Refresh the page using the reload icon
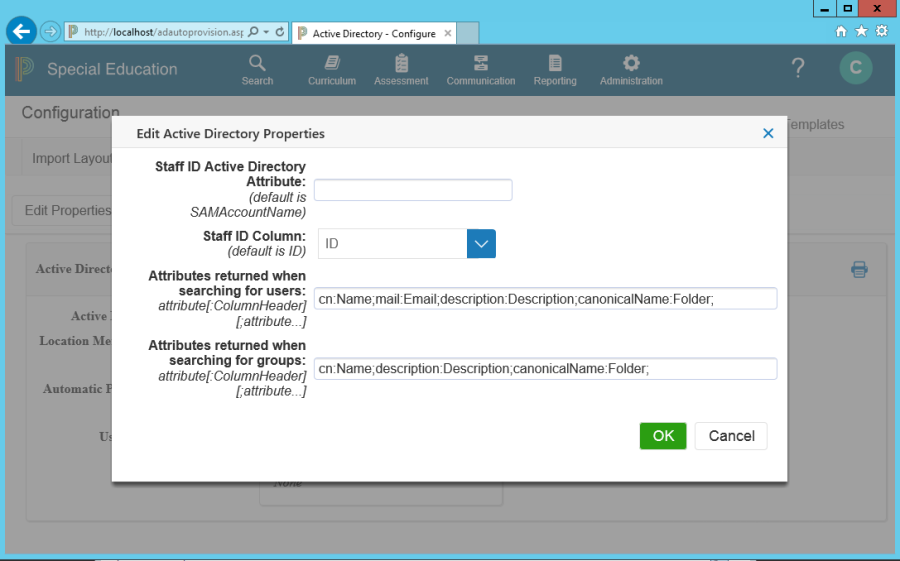The width and height of the screenshot is (900, 561). pyautogui.click(x=280, y=32)
